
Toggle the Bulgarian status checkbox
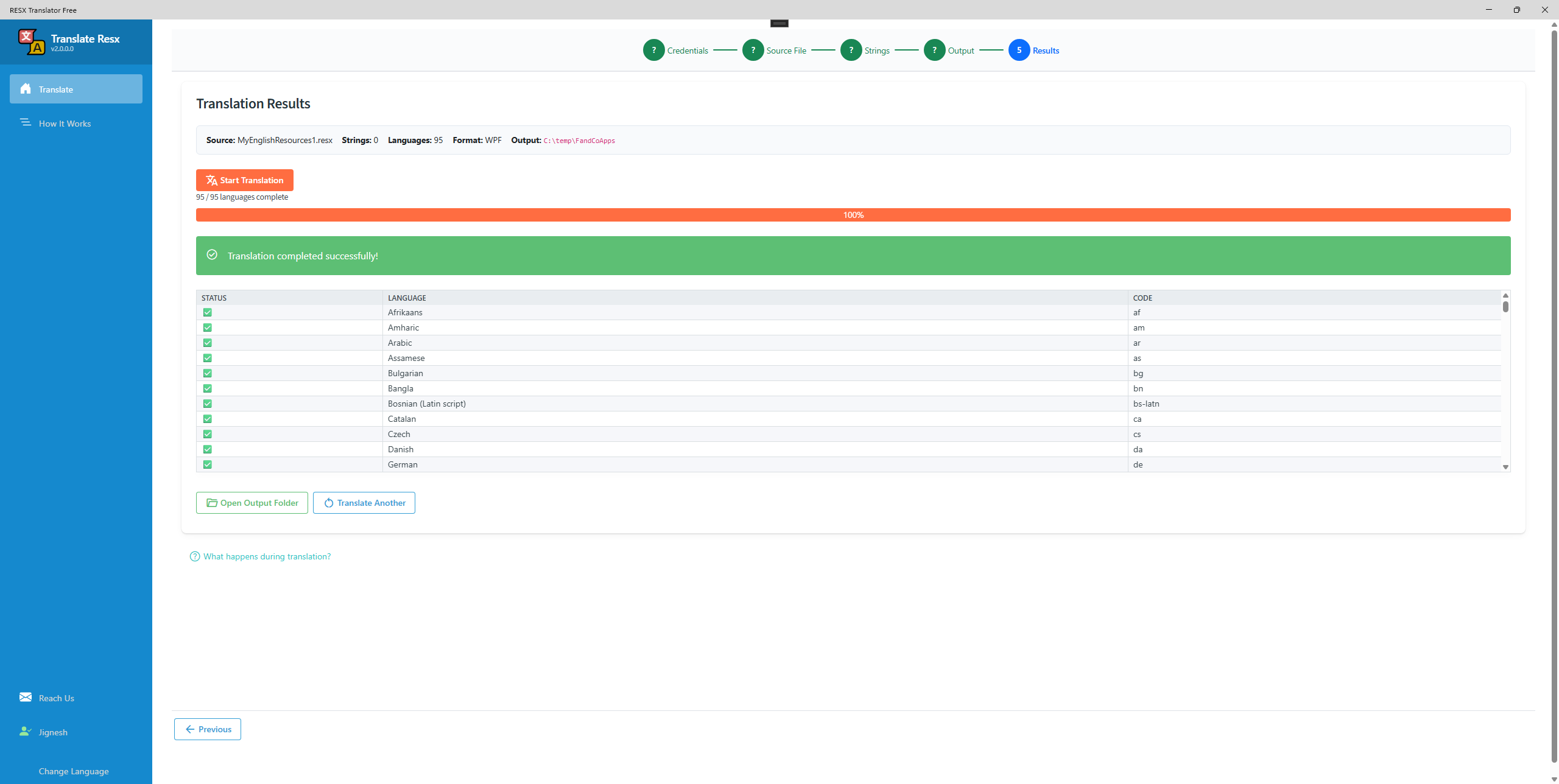(x=208, y=373)
